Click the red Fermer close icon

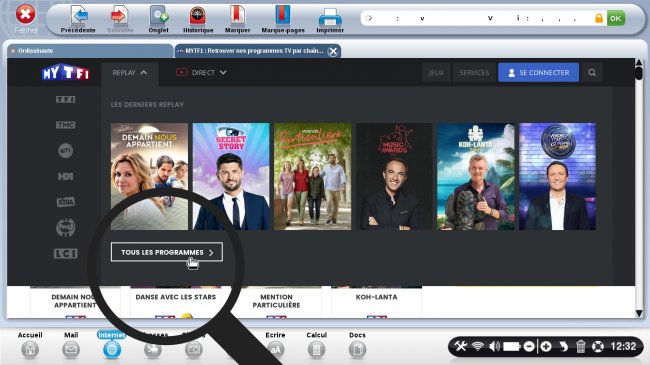click(26, 15)
